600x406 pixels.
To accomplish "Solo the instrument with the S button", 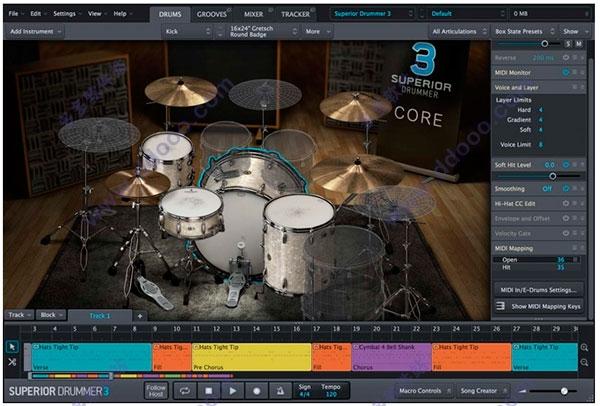I will point(568,44).
